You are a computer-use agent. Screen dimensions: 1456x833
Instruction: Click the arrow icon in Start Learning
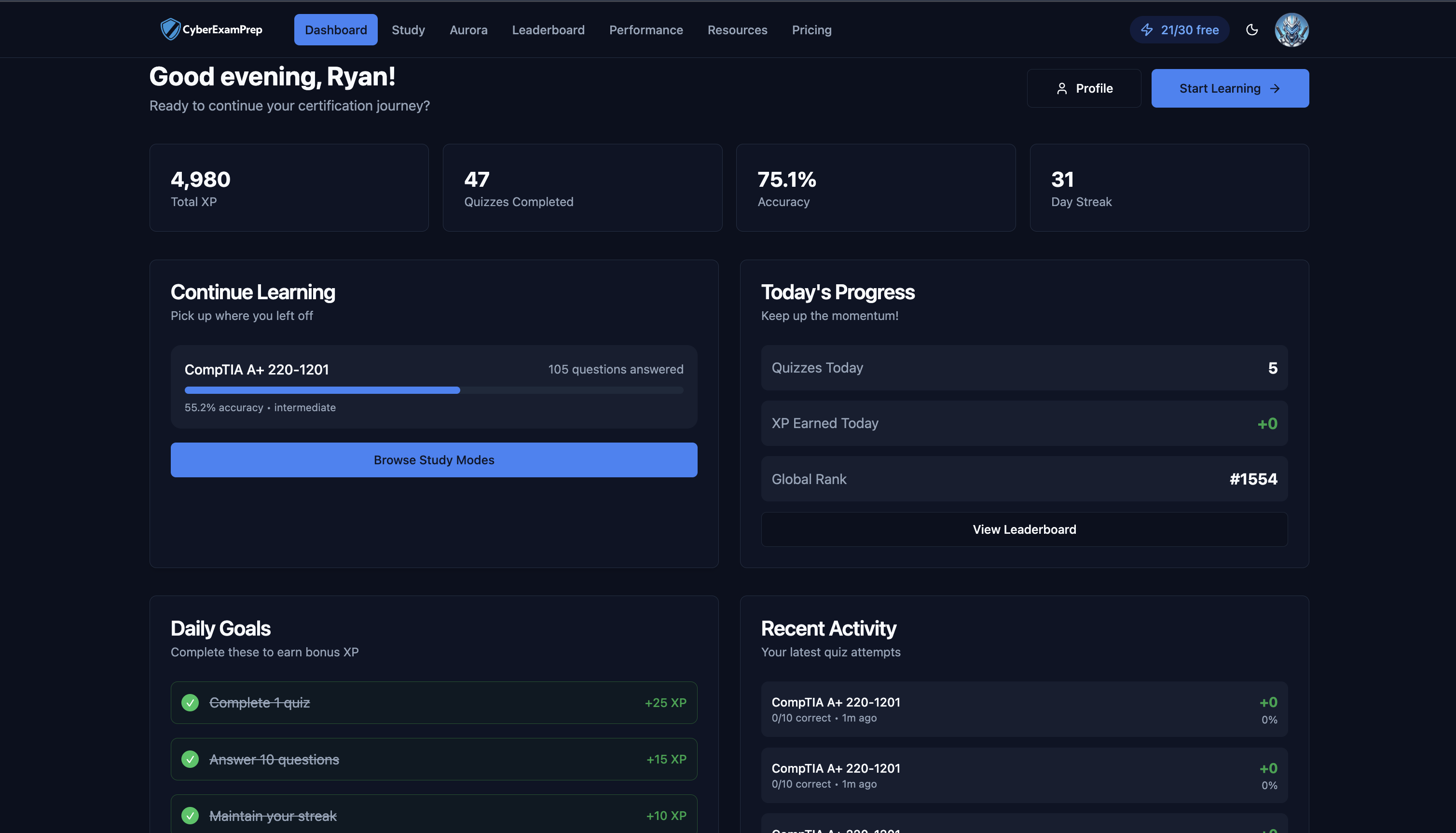(1274, 88)
